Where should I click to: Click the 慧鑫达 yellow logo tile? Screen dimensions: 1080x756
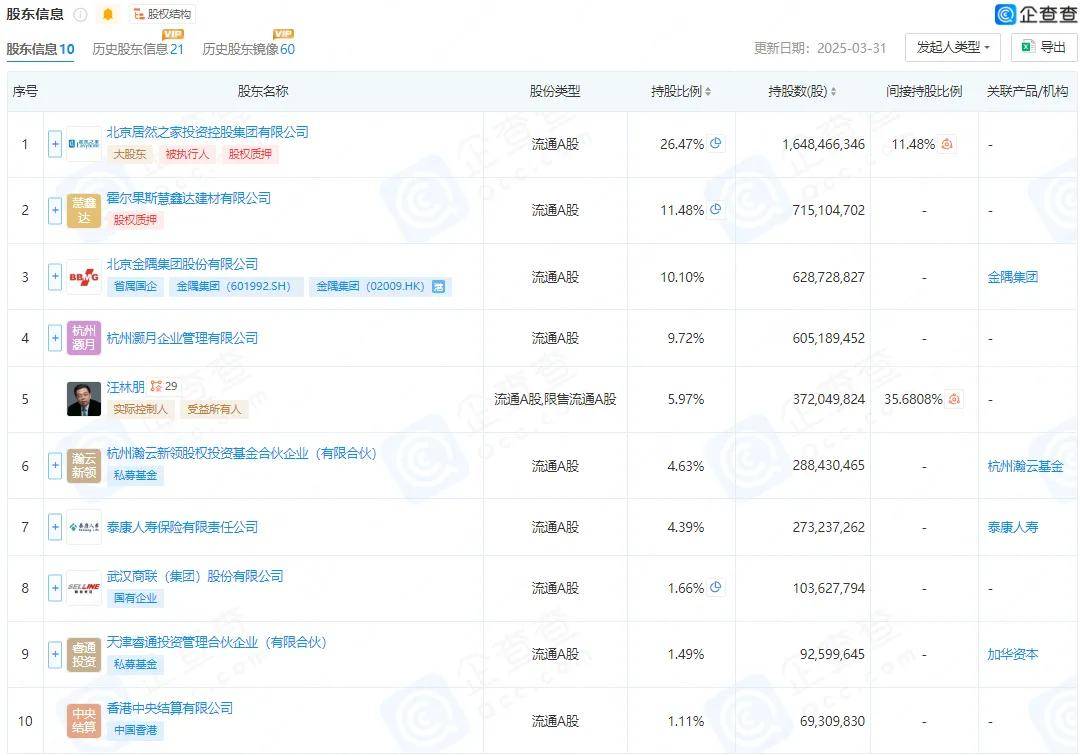[x=84, y=211]
